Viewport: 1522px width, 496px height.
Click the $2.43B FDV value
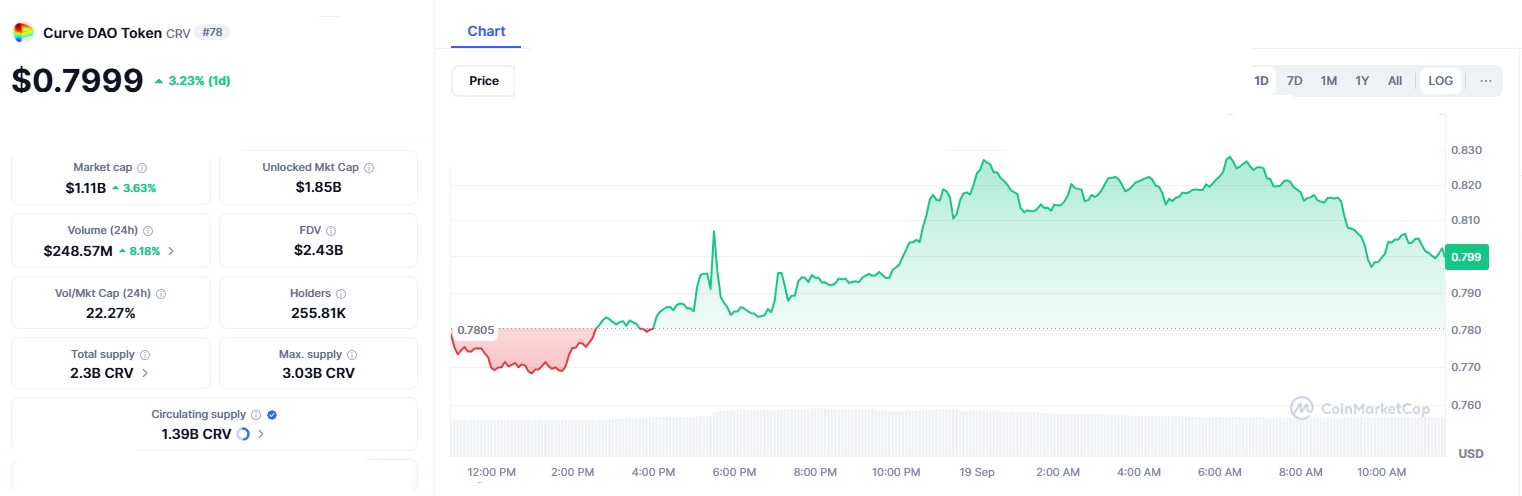(319, 250)
